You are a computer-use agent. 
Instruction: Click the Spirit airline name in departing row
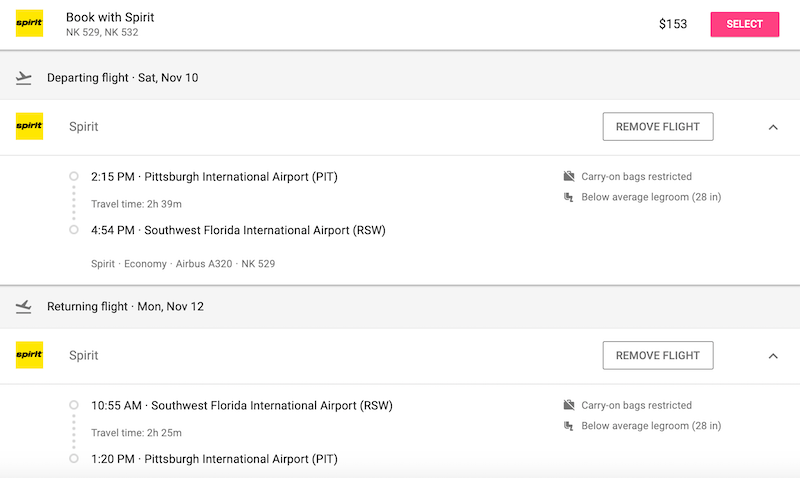84,127
